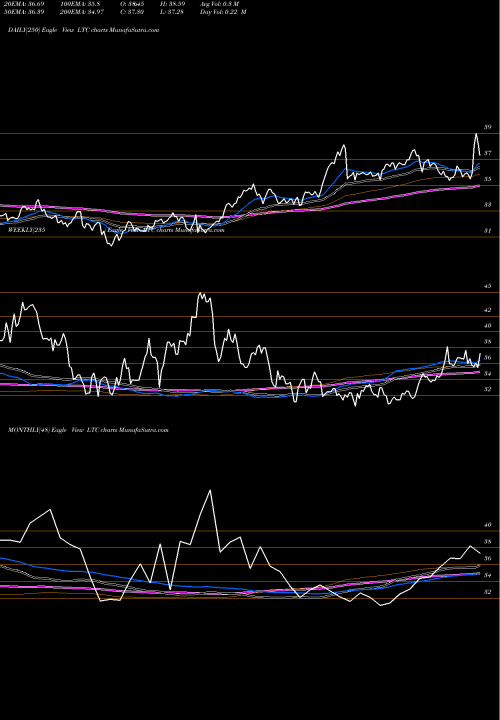Click the 31 price label on the daily chart
This screenshot has width=500, height=720.
click(x=488, y=231)
